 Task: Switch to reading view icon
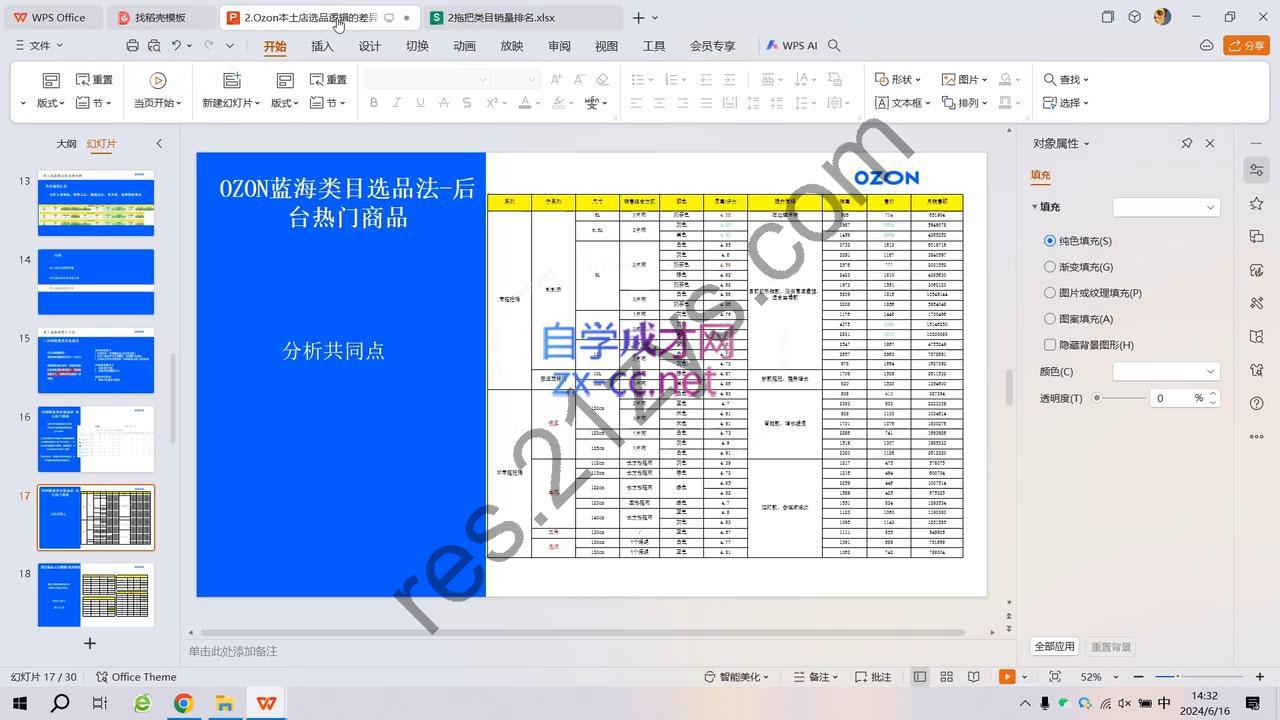pyautogui.click(x=973, y=677)
